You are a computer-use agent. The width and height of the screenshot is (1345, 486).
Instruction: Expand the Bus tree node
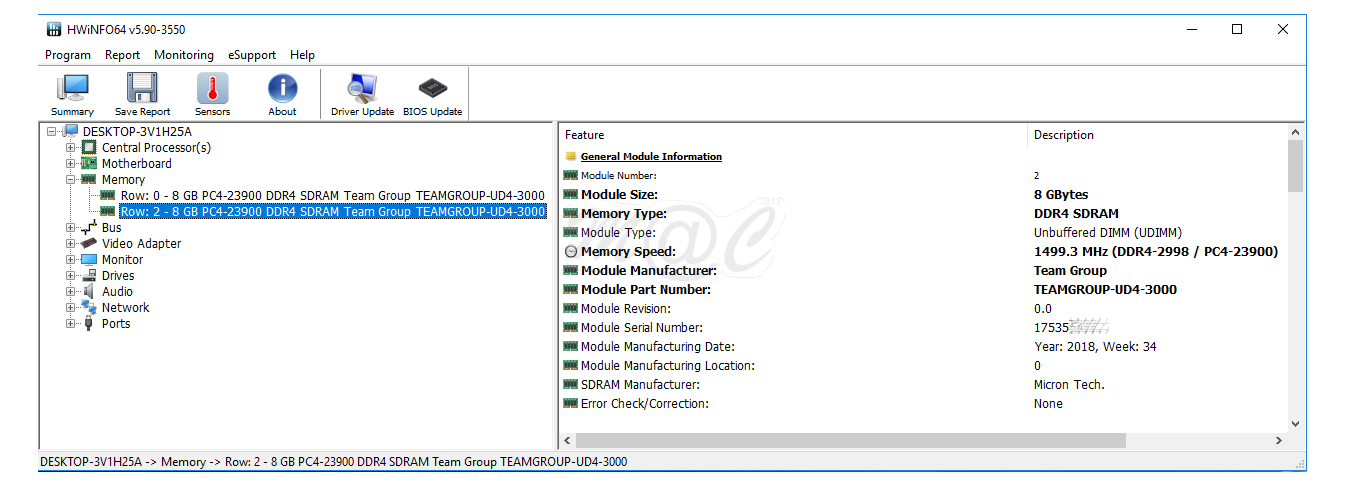click(71, 227)
